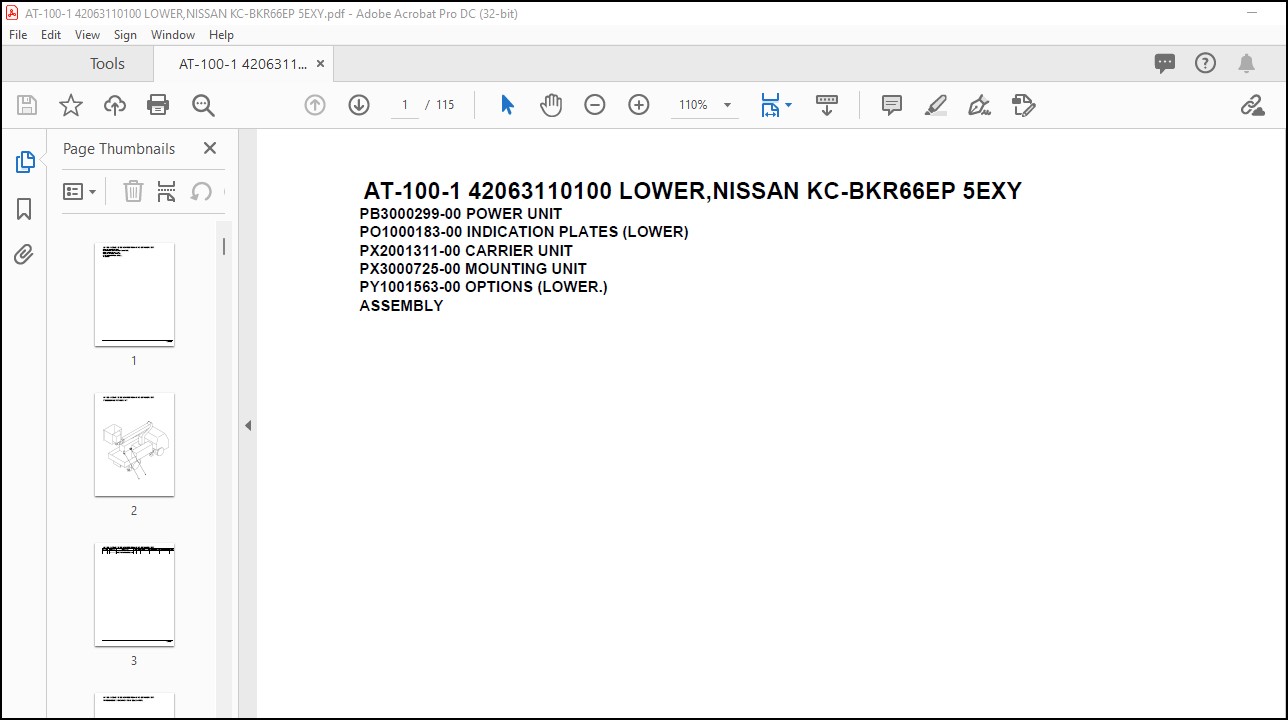Open the File menu

(x=18, y=34)
